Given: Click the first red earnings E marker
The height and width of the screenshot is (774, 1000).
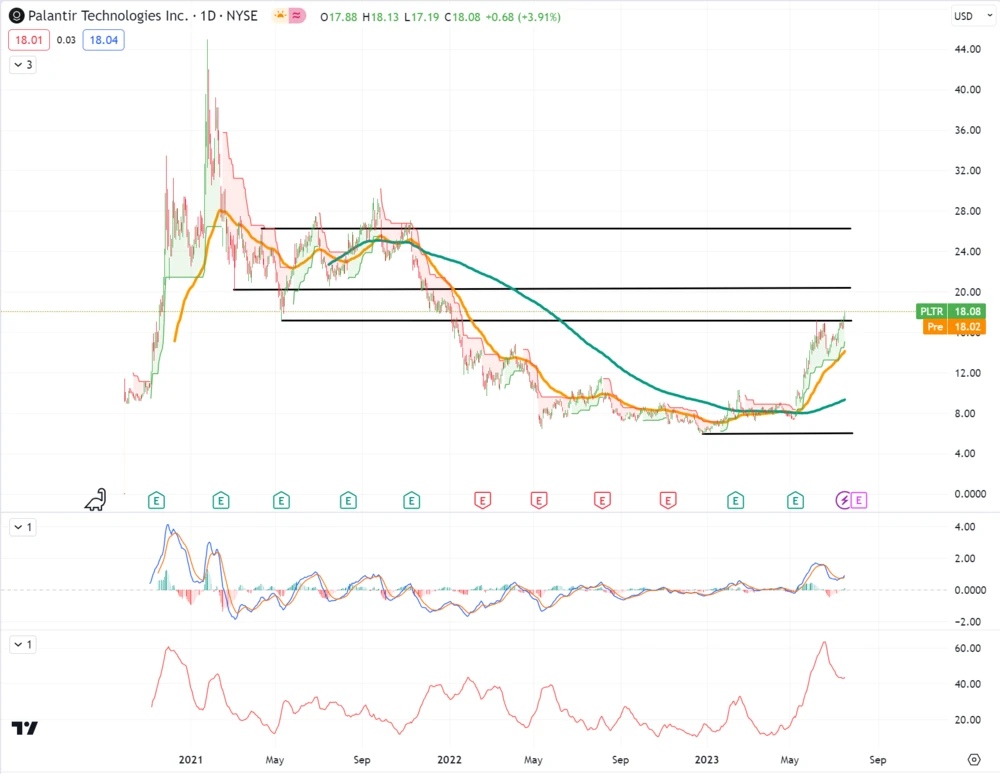Looking at the screenshot, I should [x=482, y=499].
